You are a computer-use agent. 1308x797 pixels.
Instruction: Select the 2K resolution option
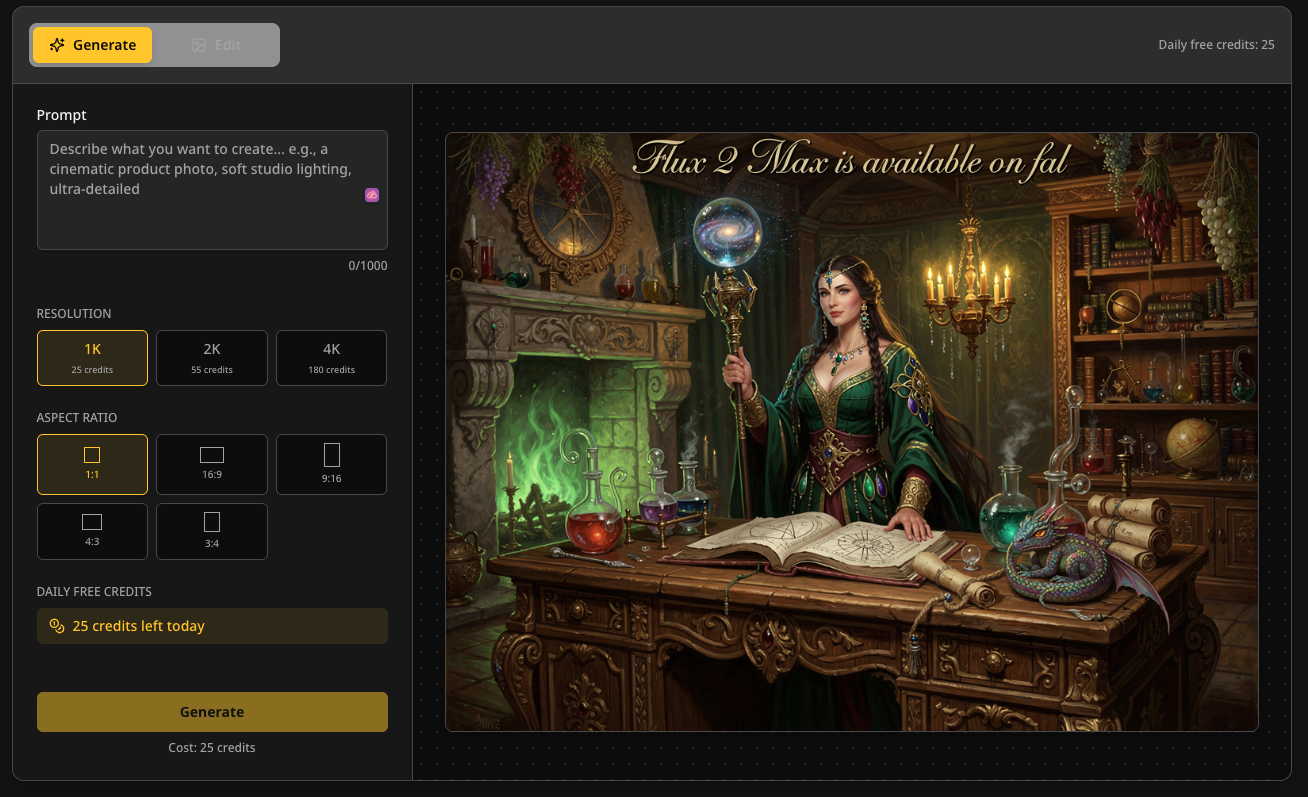[x=211, y=357]
